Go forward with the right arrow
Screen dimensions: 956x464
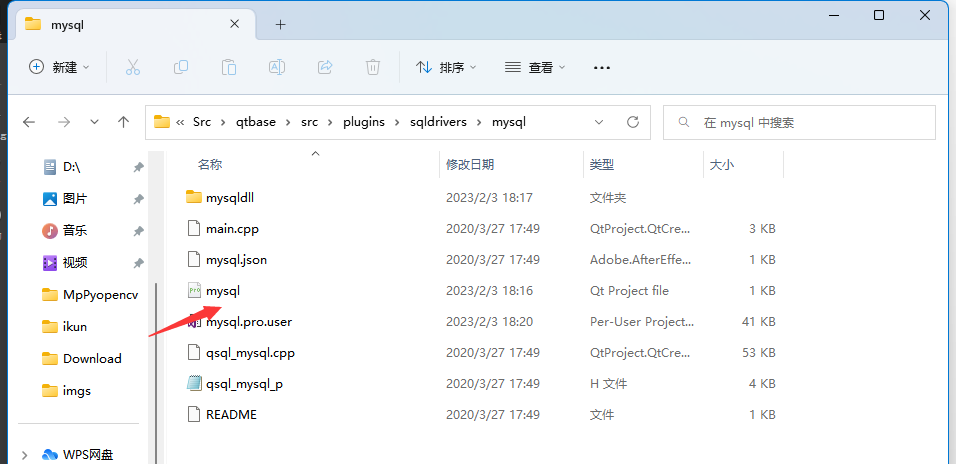(63, 122)
